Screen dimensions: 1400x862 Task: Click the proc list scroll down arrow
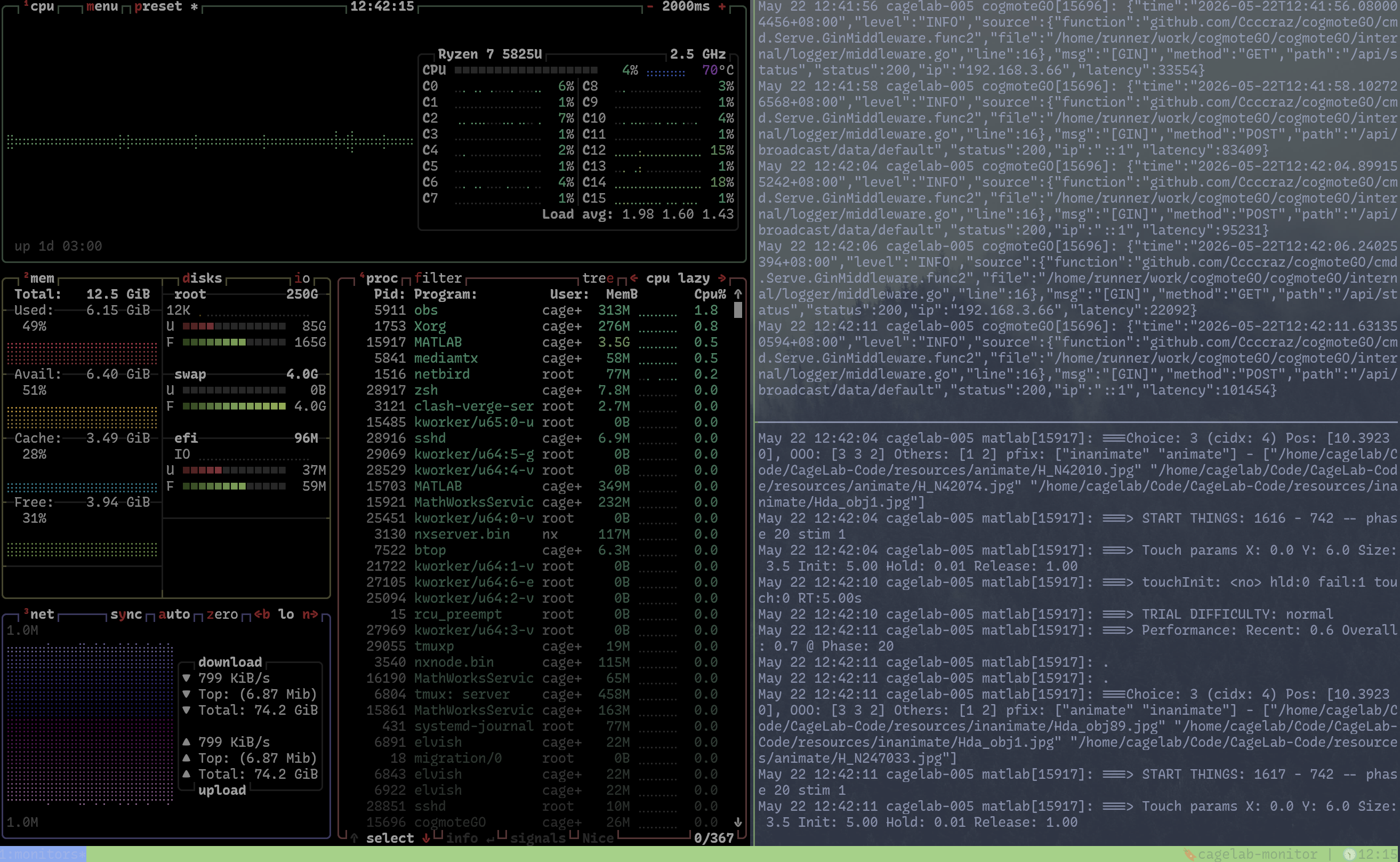(x=738, y=822)
